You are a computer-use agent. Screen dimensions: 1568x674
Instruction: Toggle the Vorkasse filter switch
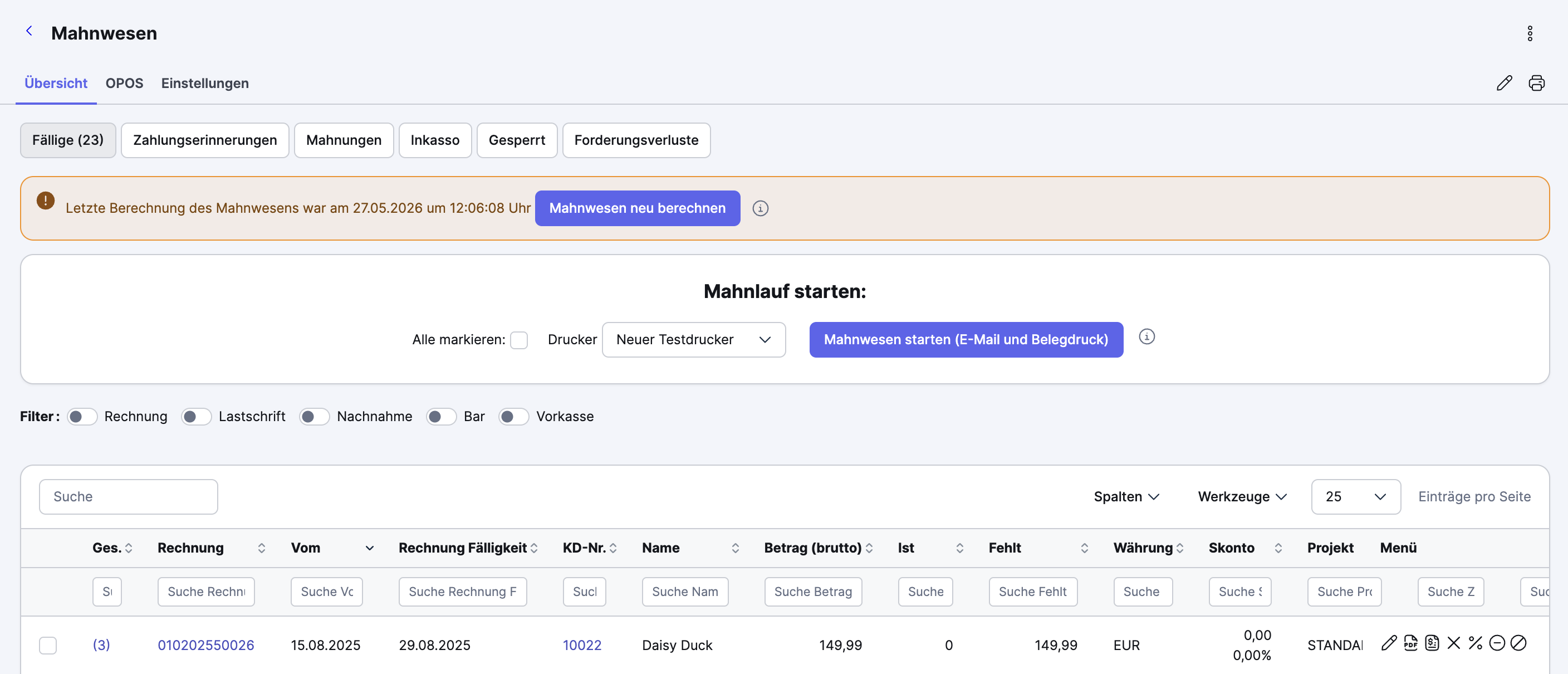514,417
